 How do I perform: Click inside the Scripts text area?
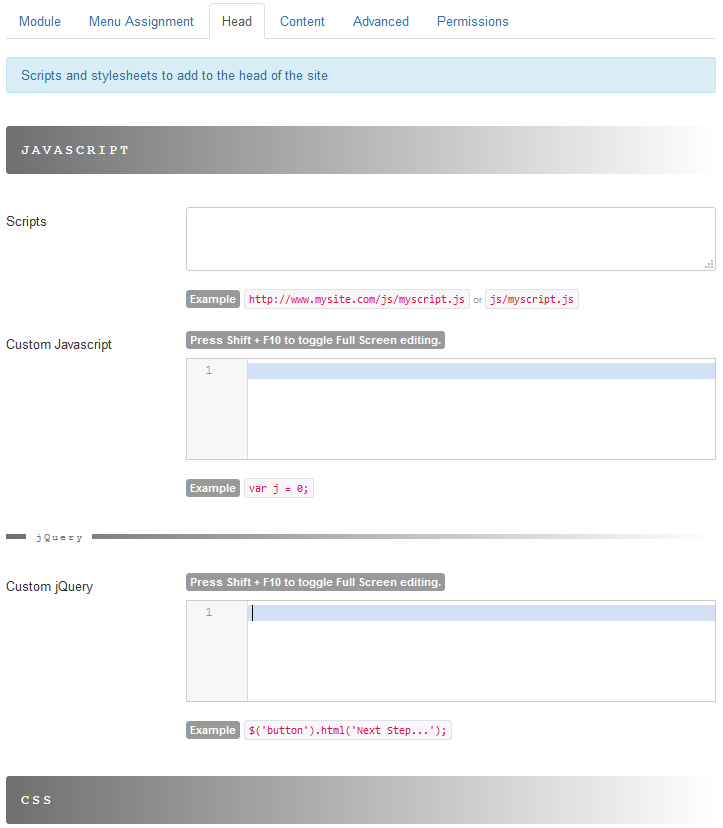(450, 238)
